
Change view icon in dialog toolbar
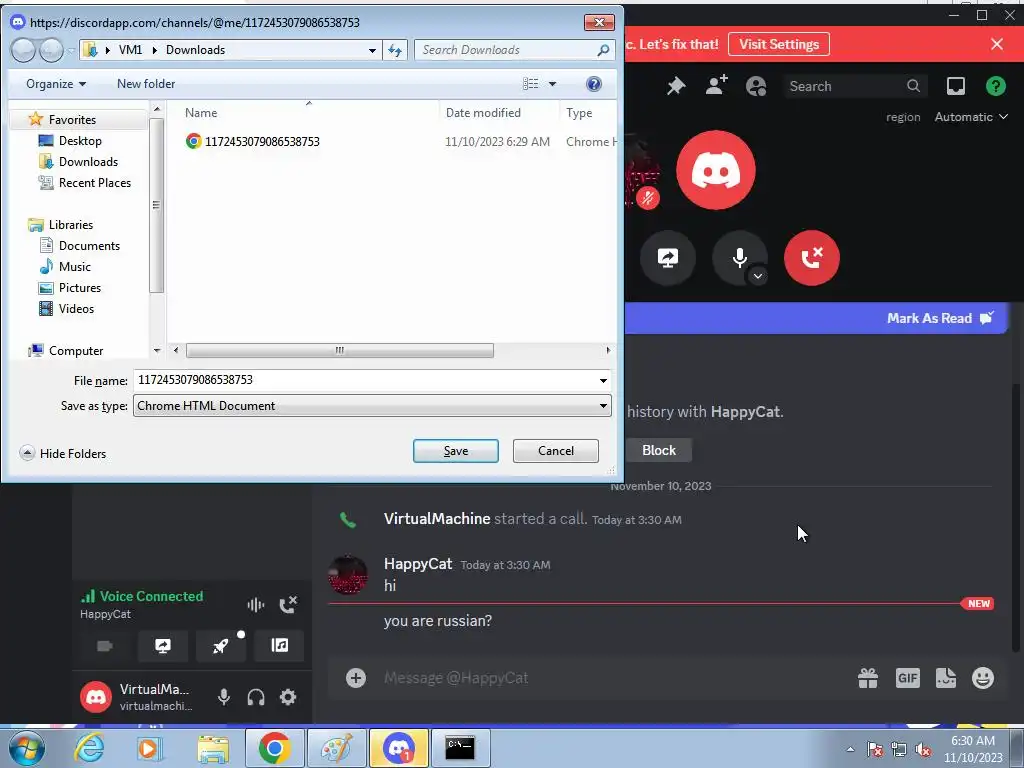click(530, 84)
